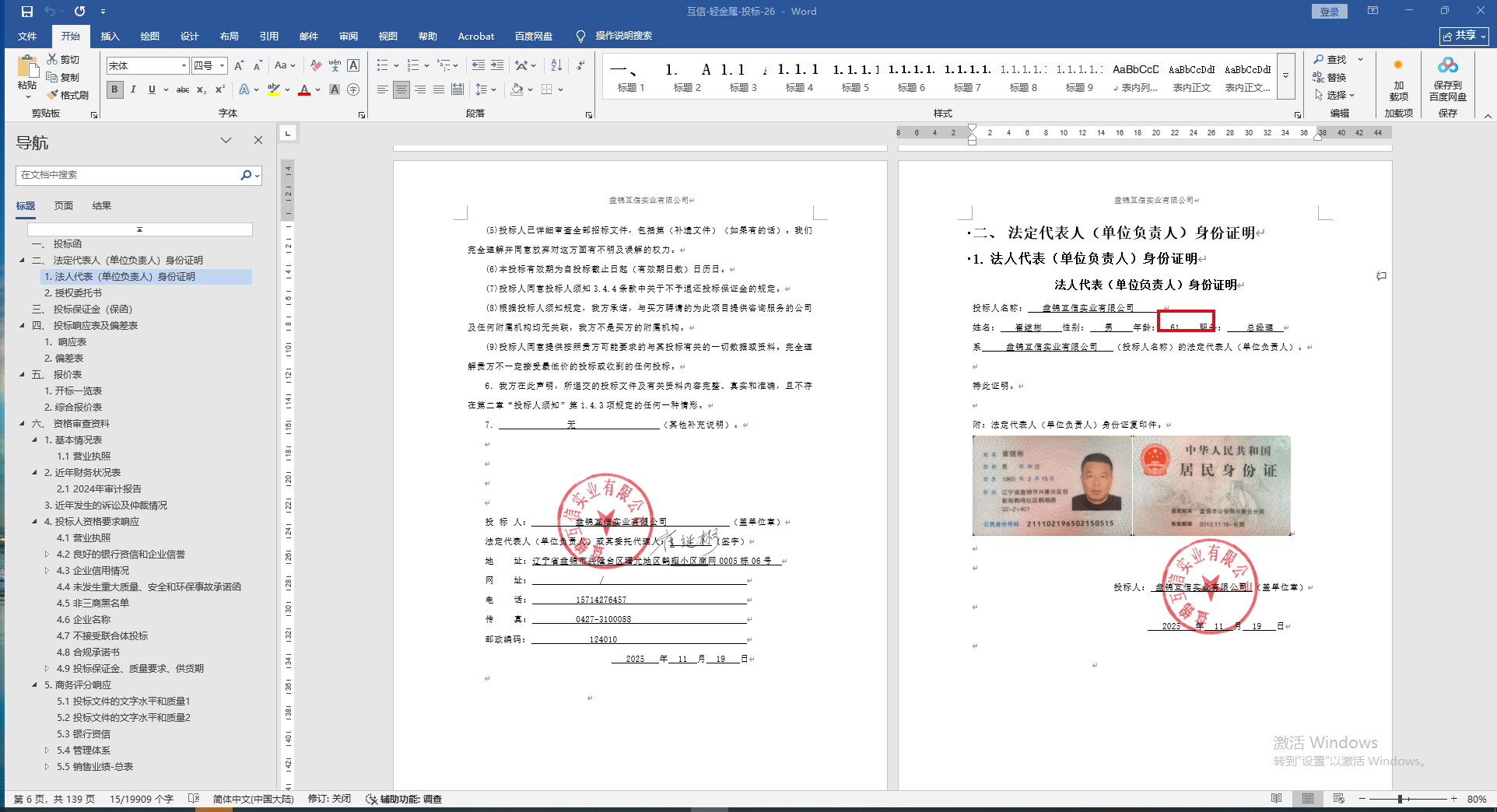Collapse the 六、资格审查资料 heading
This screenshot has height=812, width=1497.
22,424
